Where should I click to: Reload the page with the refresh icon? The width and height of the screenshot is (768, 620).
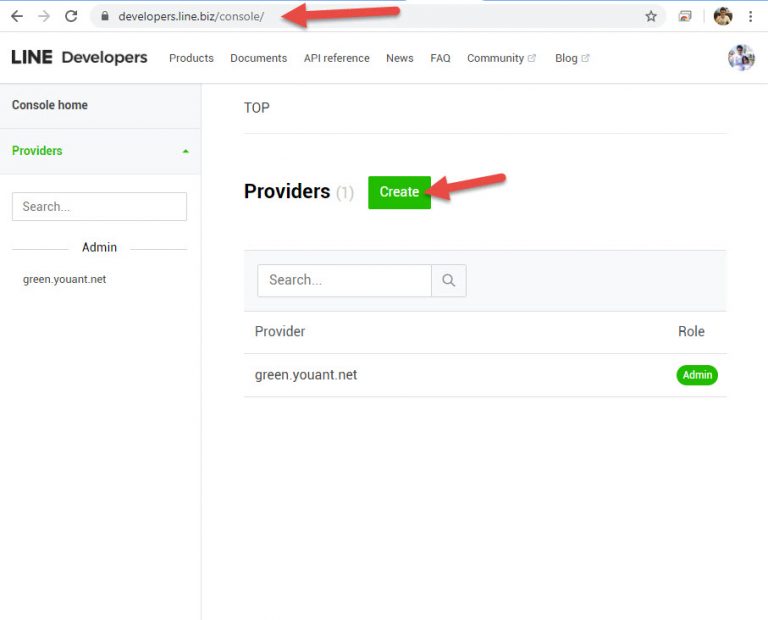(x=72, y=16)
